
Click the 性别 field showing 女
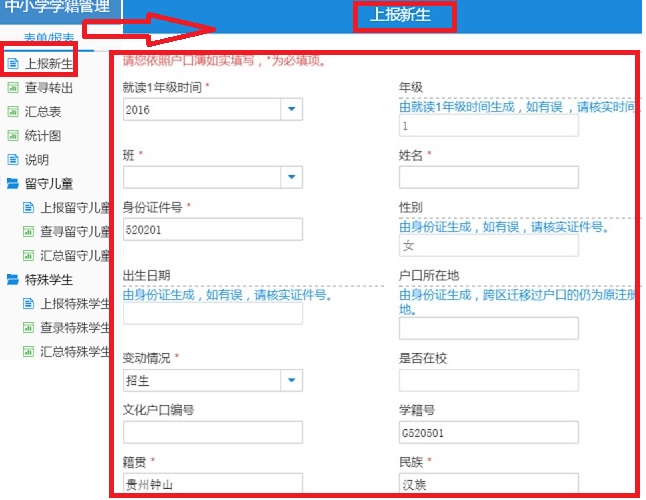[489, 245]
